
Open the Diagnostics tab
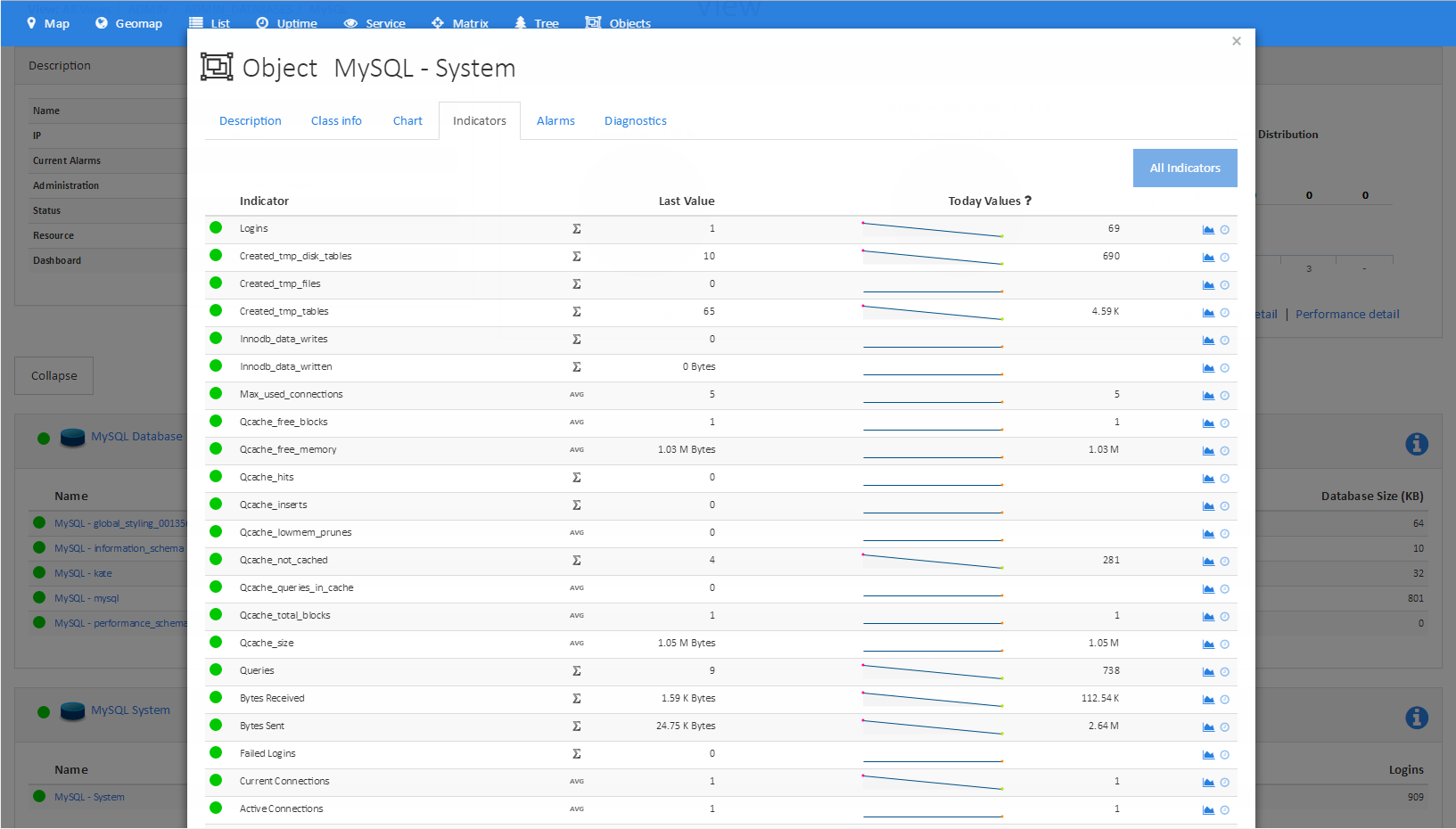[635, 120]
